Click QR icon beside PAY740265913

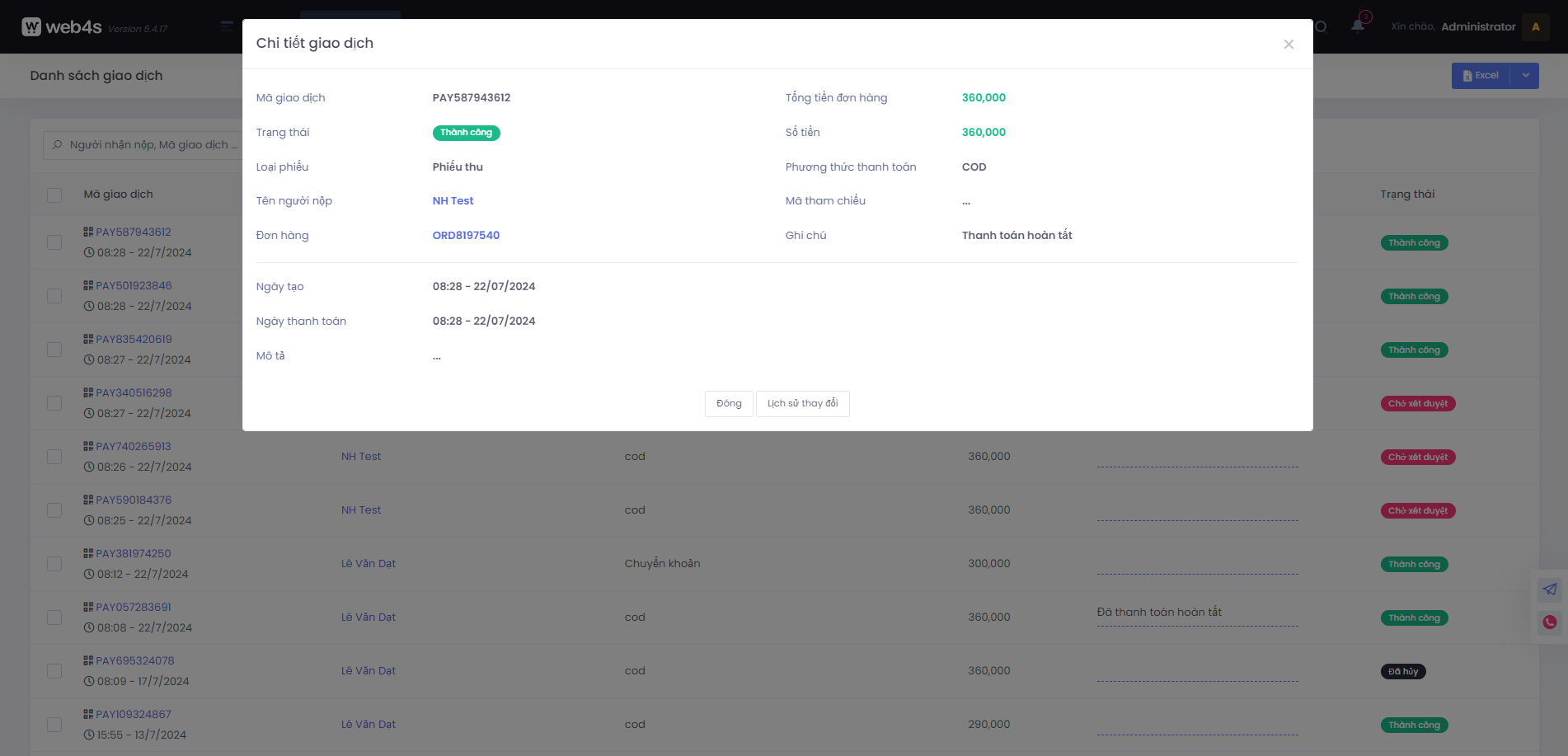88,446
